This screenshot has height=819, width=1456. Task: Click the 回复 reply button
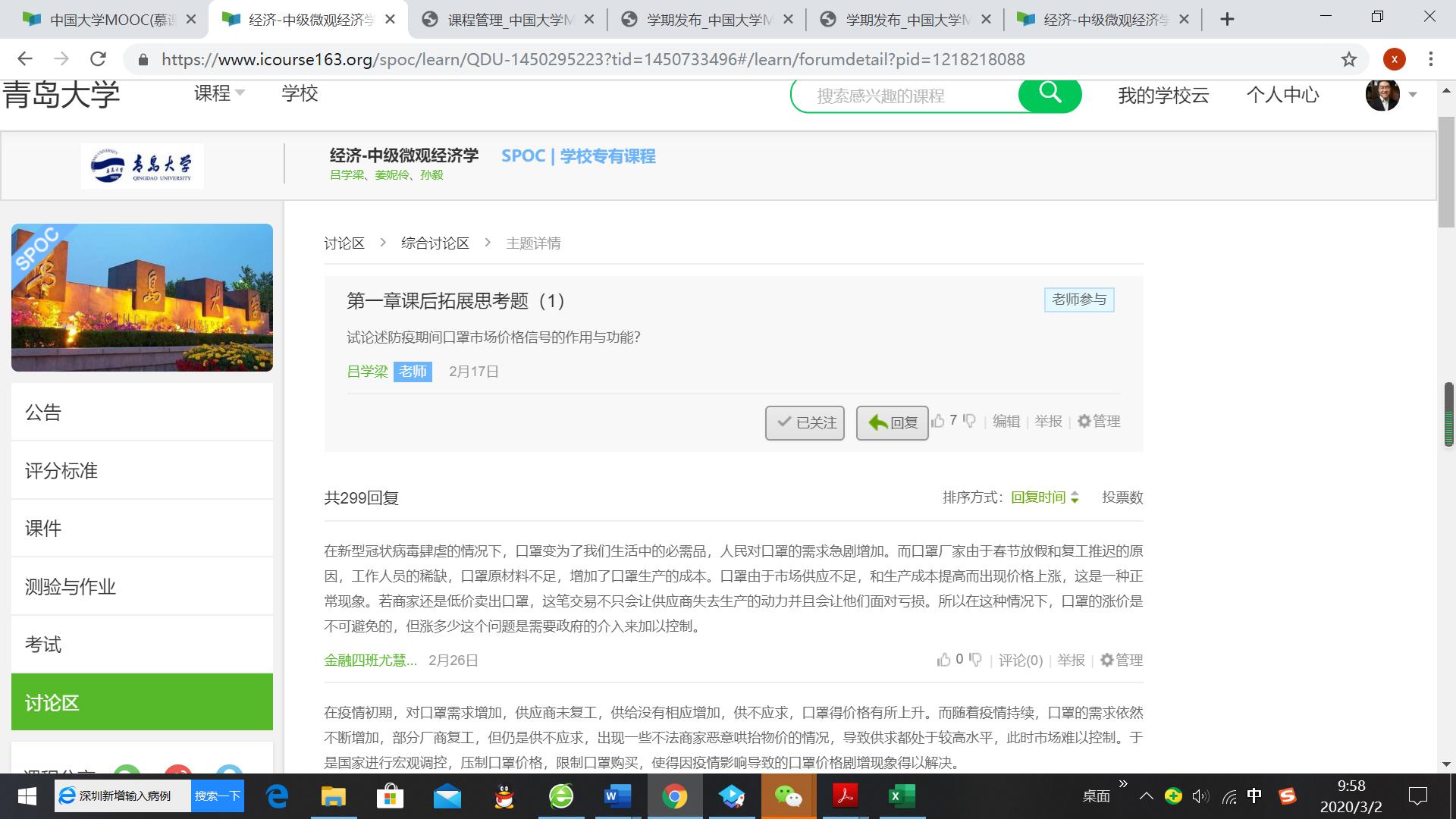(892, 422)
